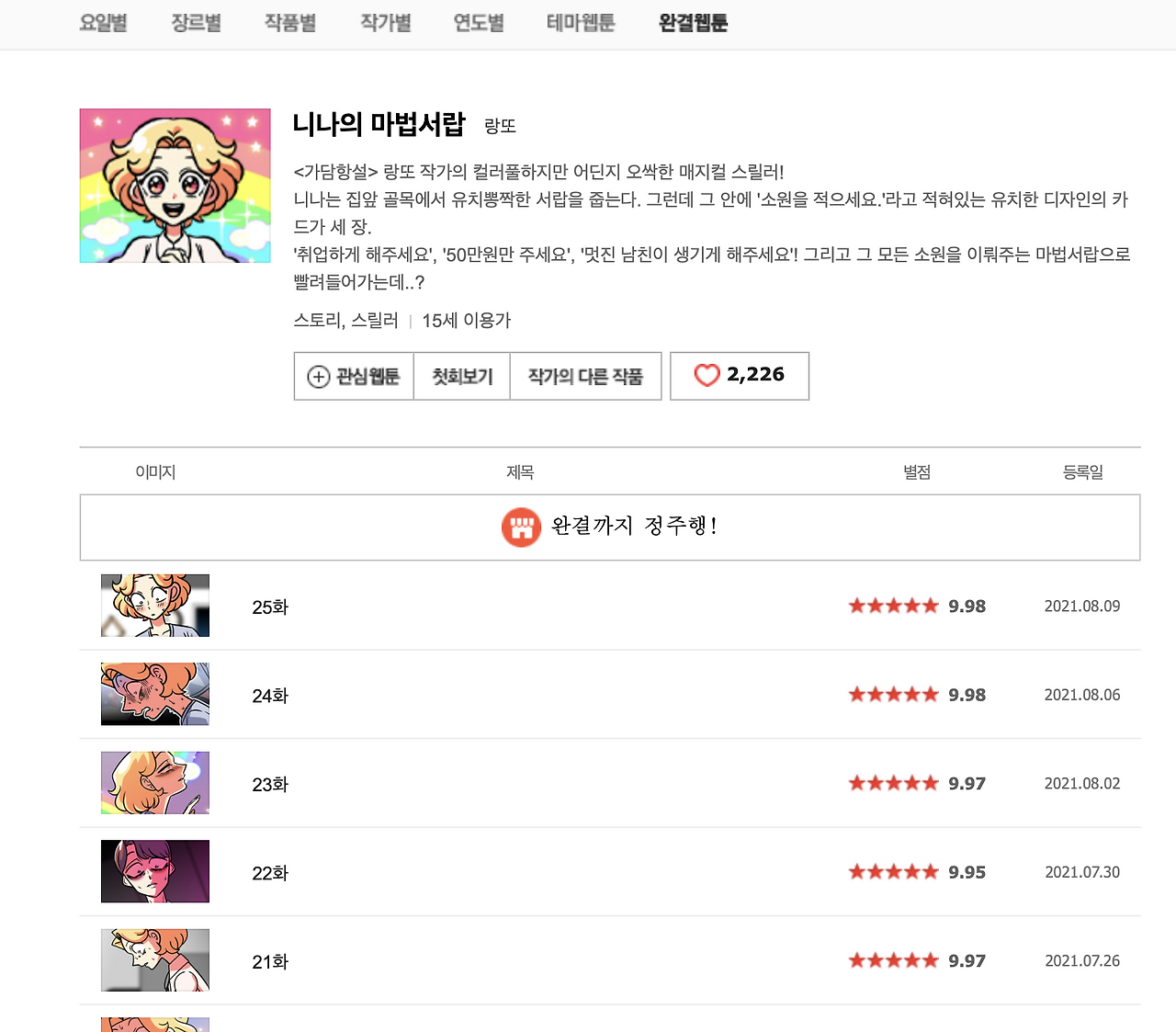The width and height of the screenshot is (1176, 1032).
Task: Click the star rating of 23화
Action: coord(893,783)
